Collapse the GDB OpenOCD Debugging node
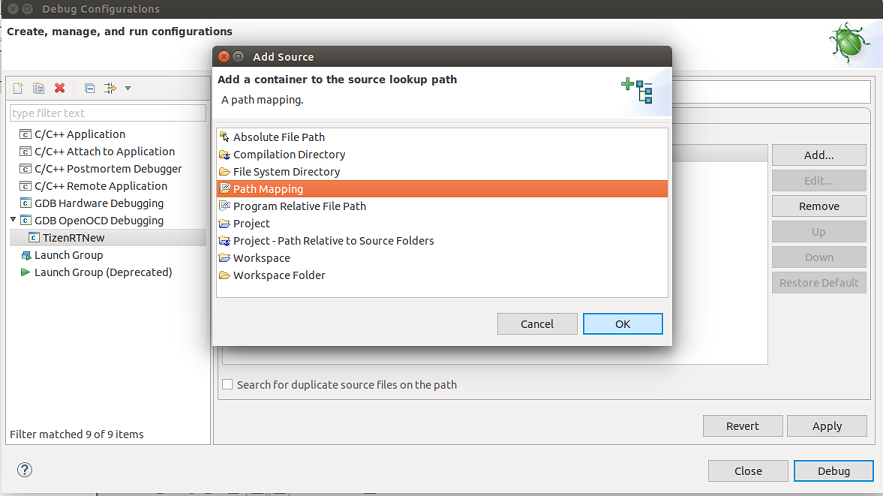 pos(13,220)
